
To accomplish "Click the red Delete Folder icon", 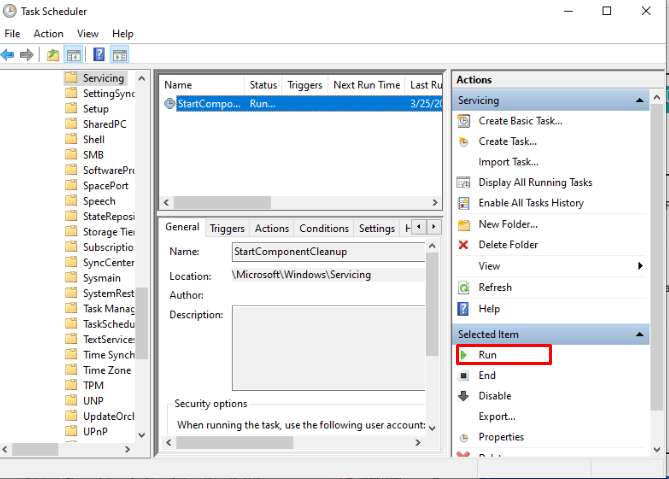I will (463, 245).
